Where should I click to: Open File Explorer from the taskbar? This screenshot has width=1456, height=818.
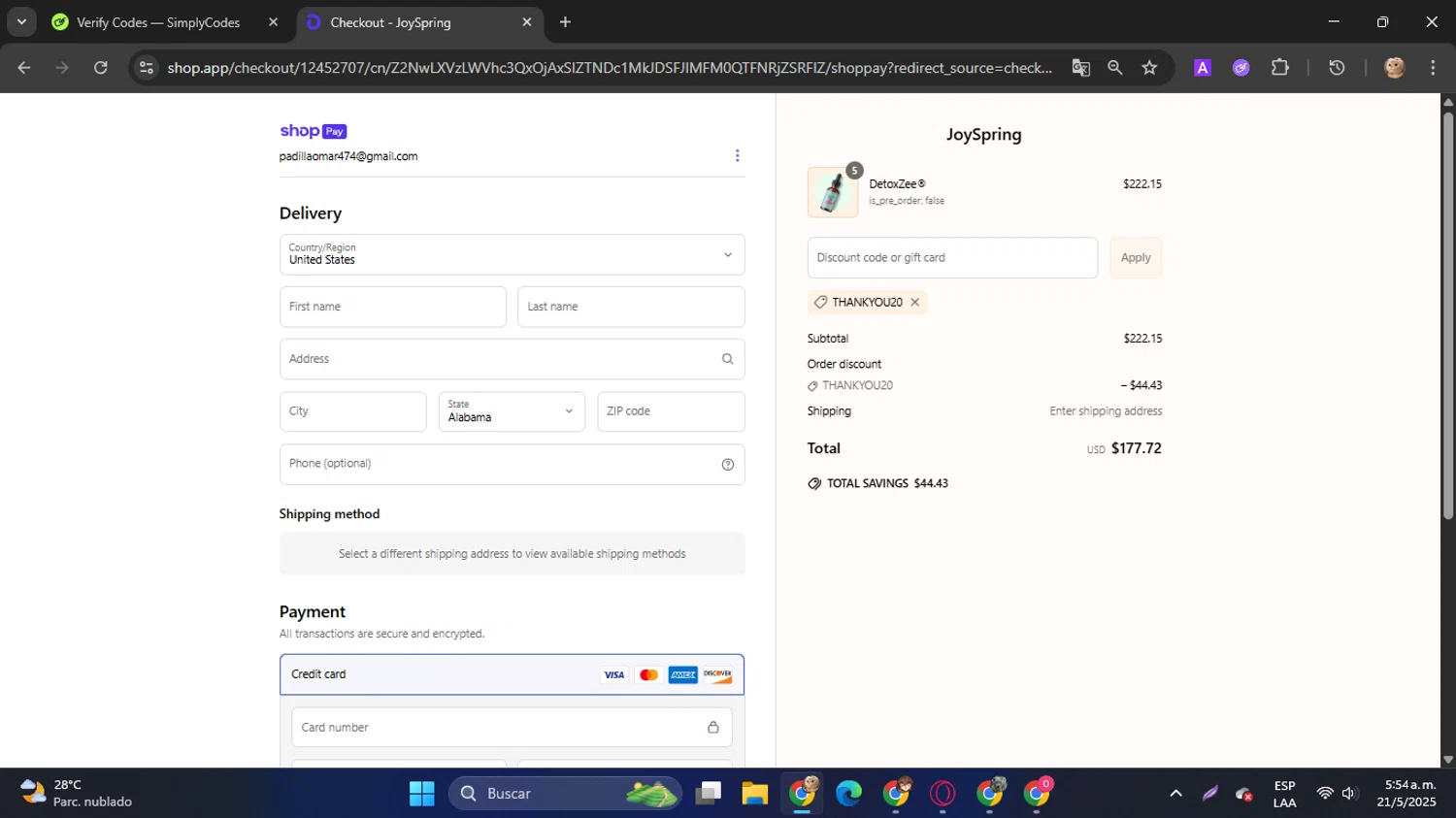coord(755,794)
